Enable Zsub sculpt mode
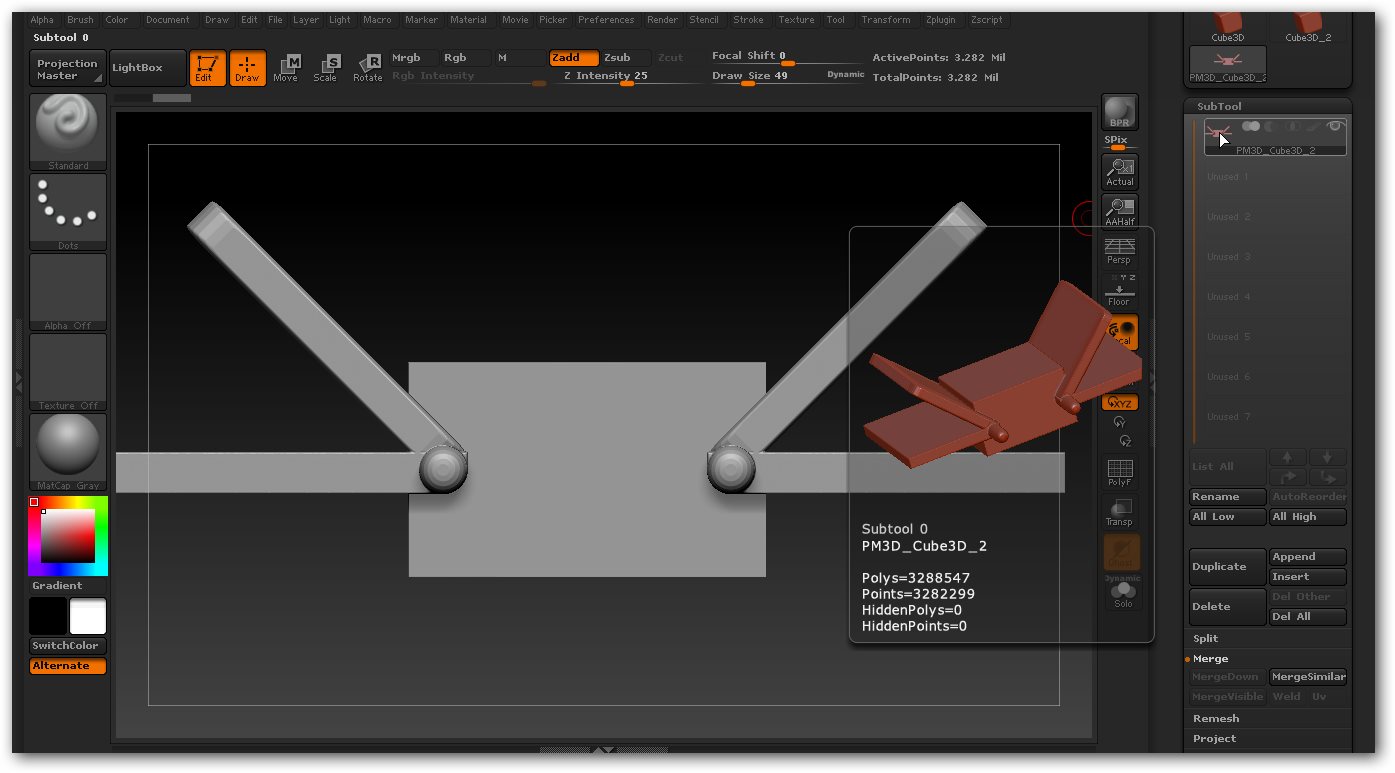Image resolution: width=1395 pixels, height=773 pixels. coord(625,58)
